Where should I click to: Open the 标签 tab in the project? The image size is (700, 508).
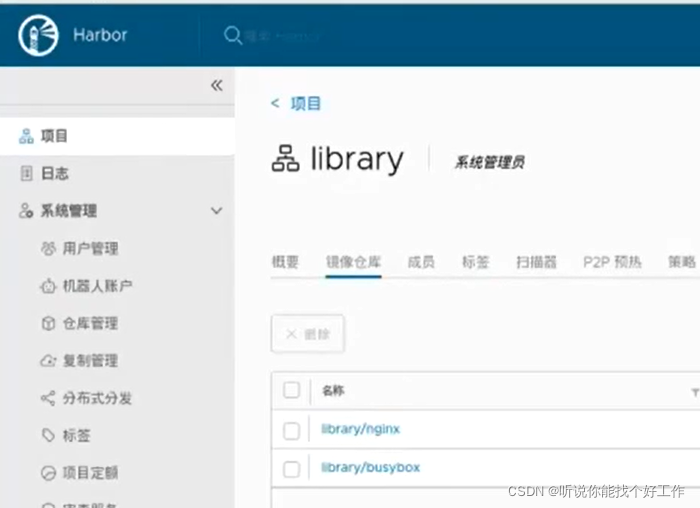[475, 262]
